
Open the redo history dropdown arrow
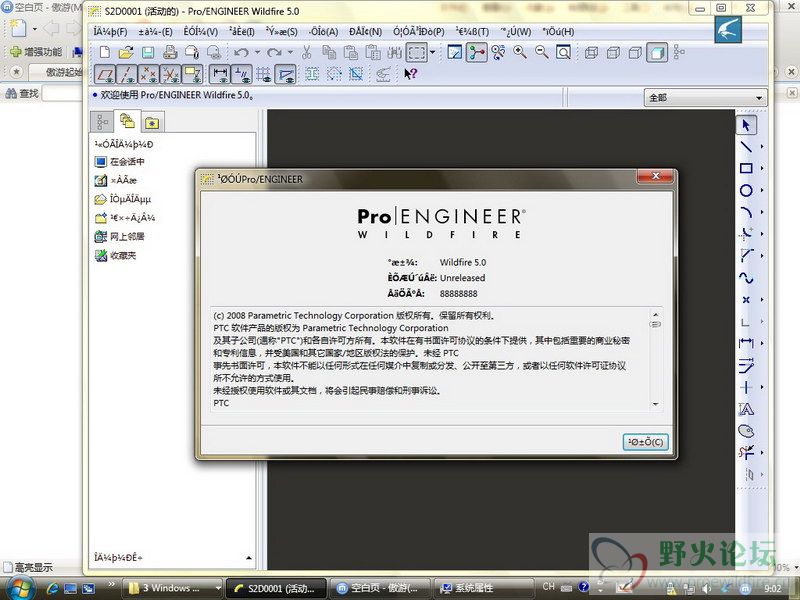pyautogui.click(x=290, y=52)
